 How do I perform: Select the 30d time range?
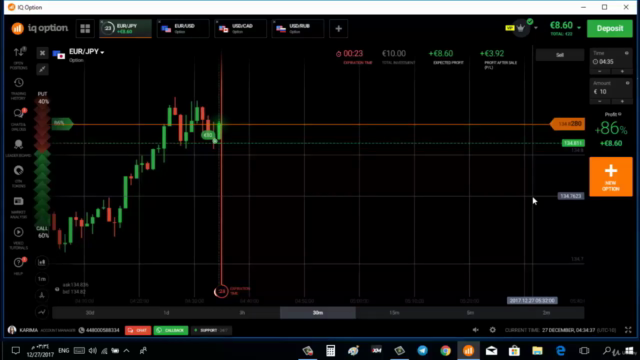(x=90, y=313)
